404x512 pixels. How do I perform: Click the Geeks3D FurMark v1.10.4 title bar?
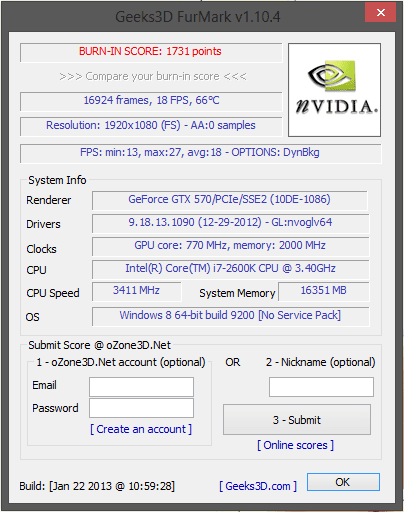pos(198,17)
